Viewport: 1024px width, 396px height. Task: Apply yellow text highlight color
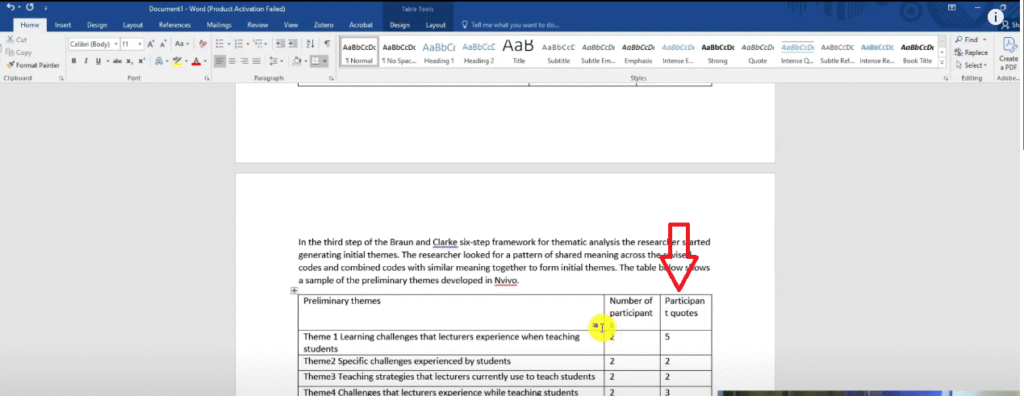tap(177, 61)
